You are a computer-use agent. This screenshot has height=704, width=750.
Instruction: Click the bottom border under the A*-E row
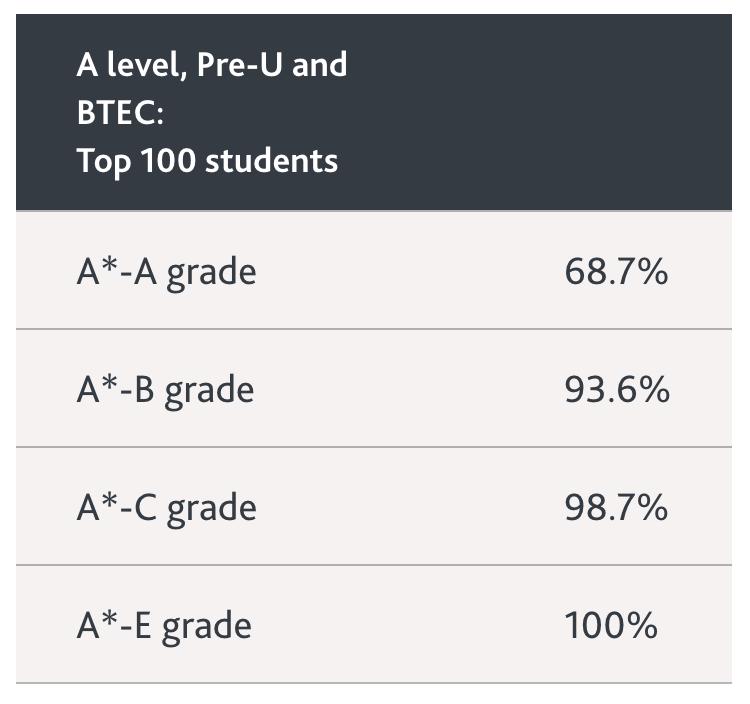374,684
